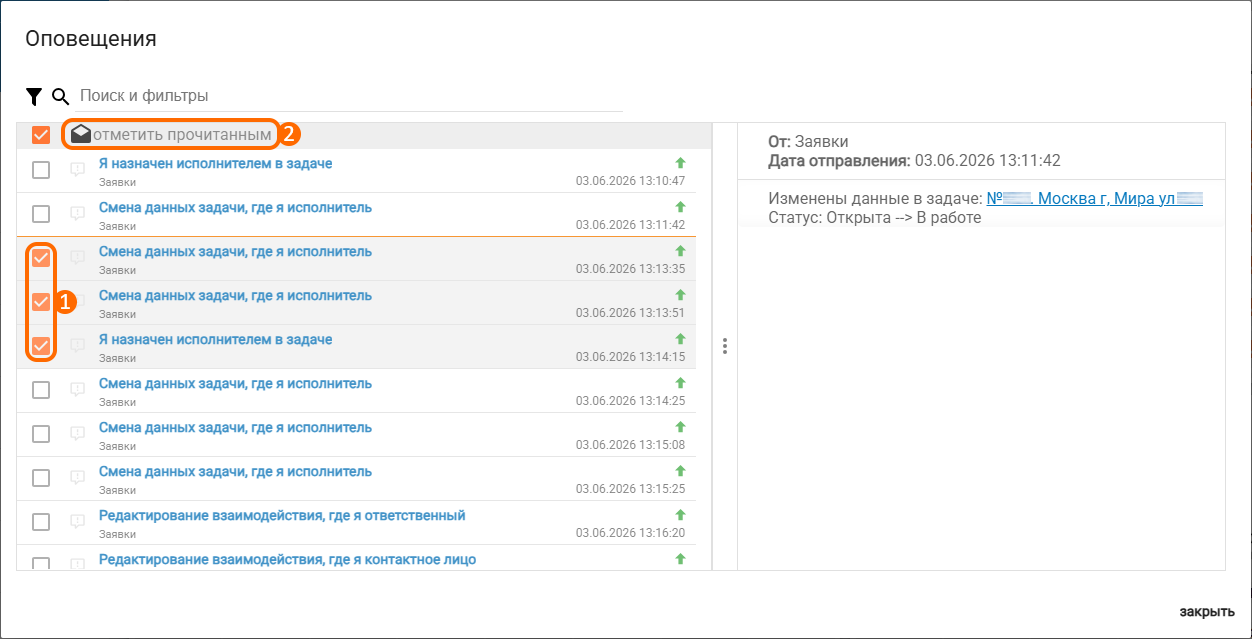Click 'Статус: Открыта --> В работе' text
The width and height of the screenshot is (1252, 639).
[x=875, y=217]
